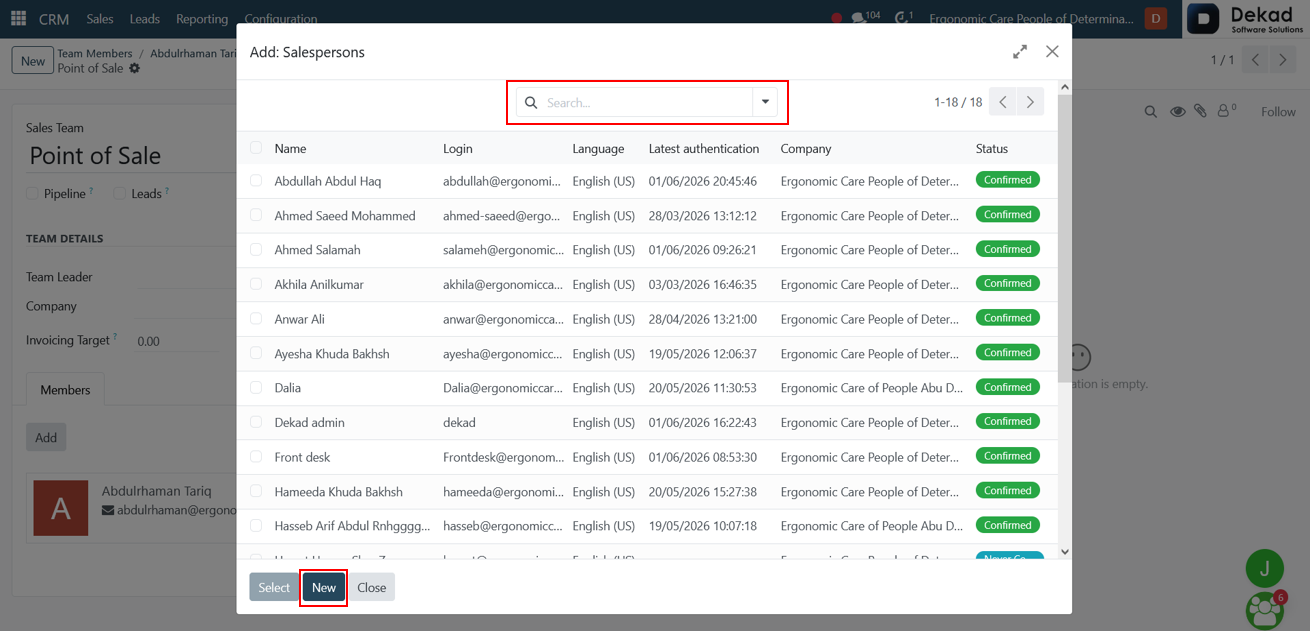Click the dialog vertical scrollbar
Viewport: 1310px width, 631px height.
coord(1064,240)
